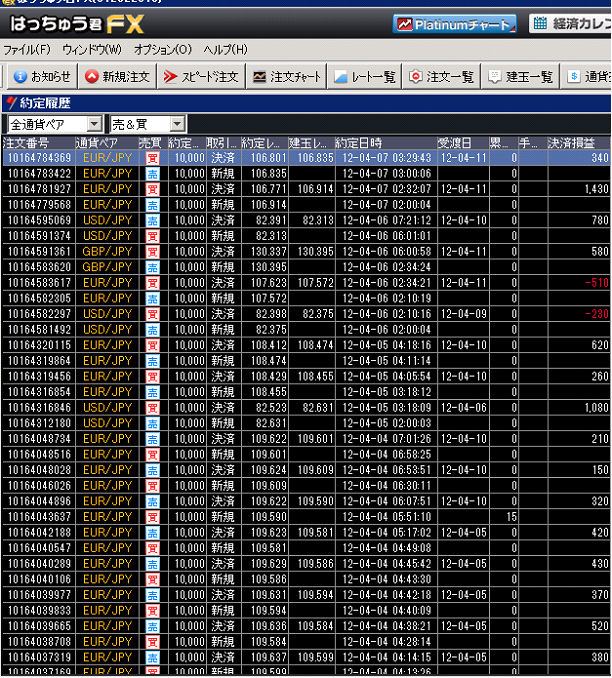Open the 経済カレンダー economic calendar
Screen dimensions: 612x678
570,24
